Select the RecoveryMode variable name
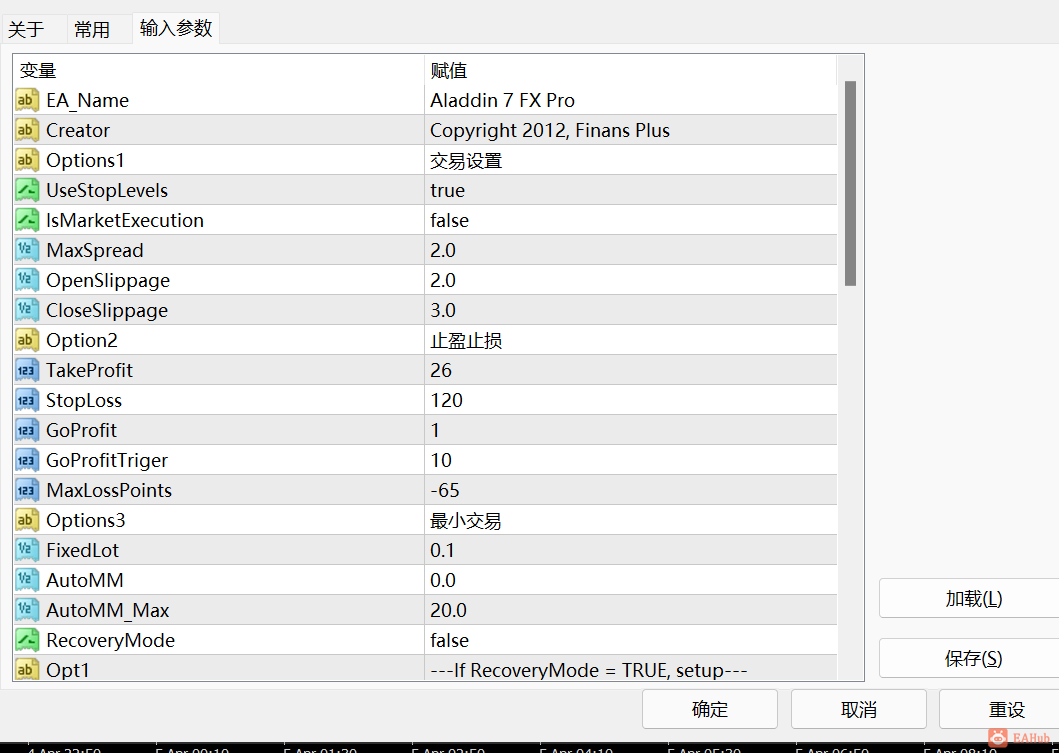1059x753 pixels. [x=110, y=640]
